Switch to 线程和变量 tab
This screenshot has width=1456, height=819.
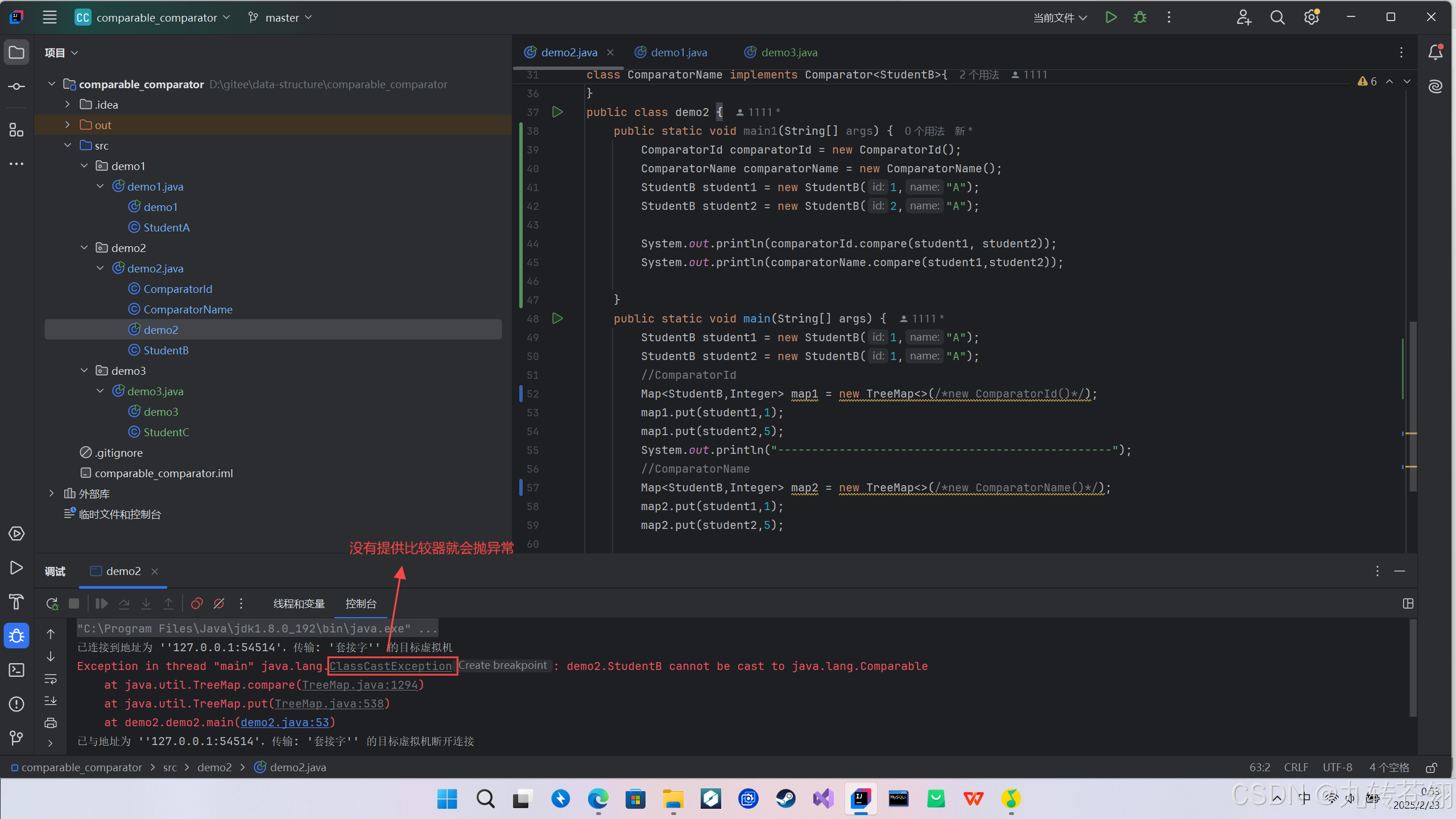pyautogui.click(x=299, y=603)
